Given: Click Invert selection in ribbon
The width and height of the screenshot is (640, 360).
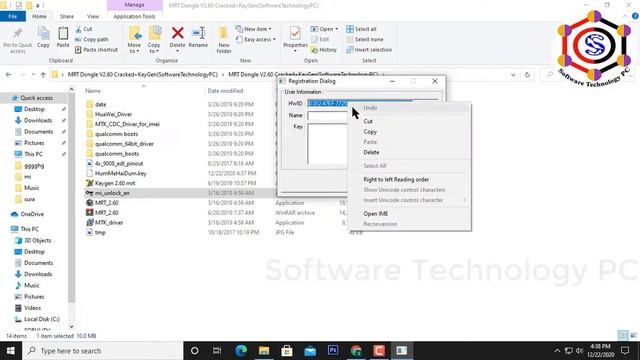Looking at the screenshot, I should click(x=369, y=50).
